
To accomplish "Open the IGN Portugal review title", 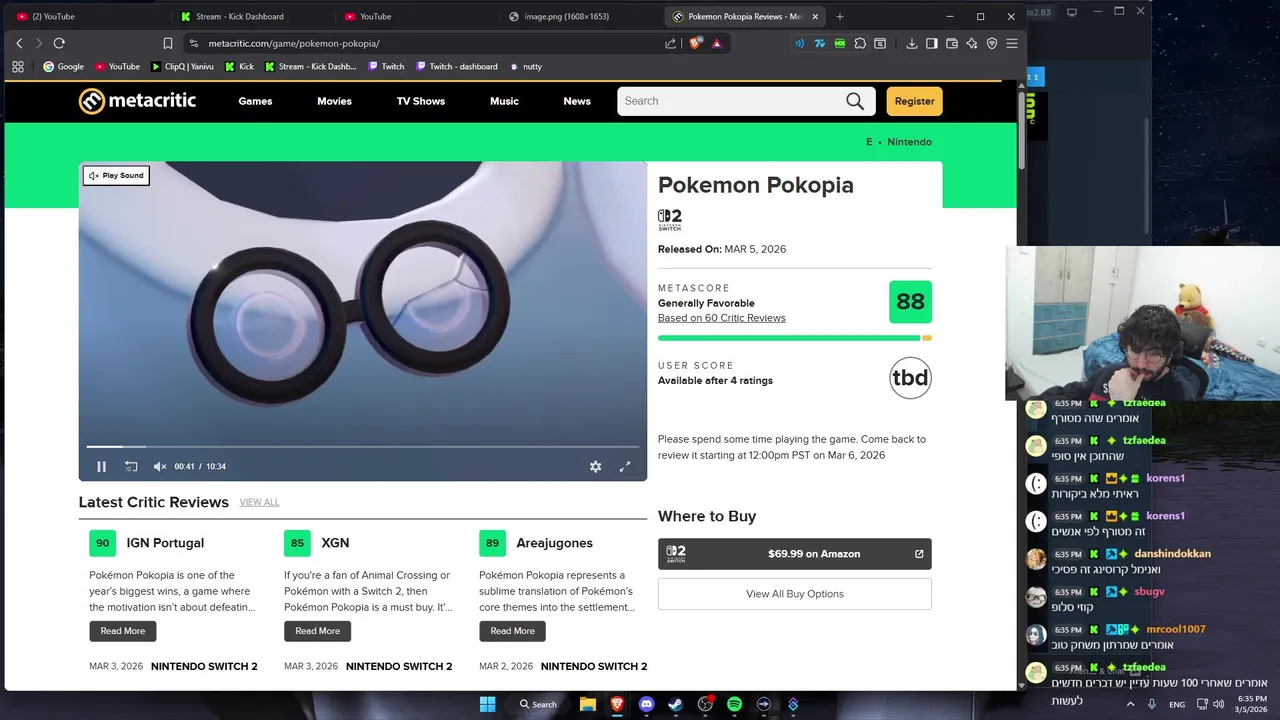I will [x=165, y=543].
